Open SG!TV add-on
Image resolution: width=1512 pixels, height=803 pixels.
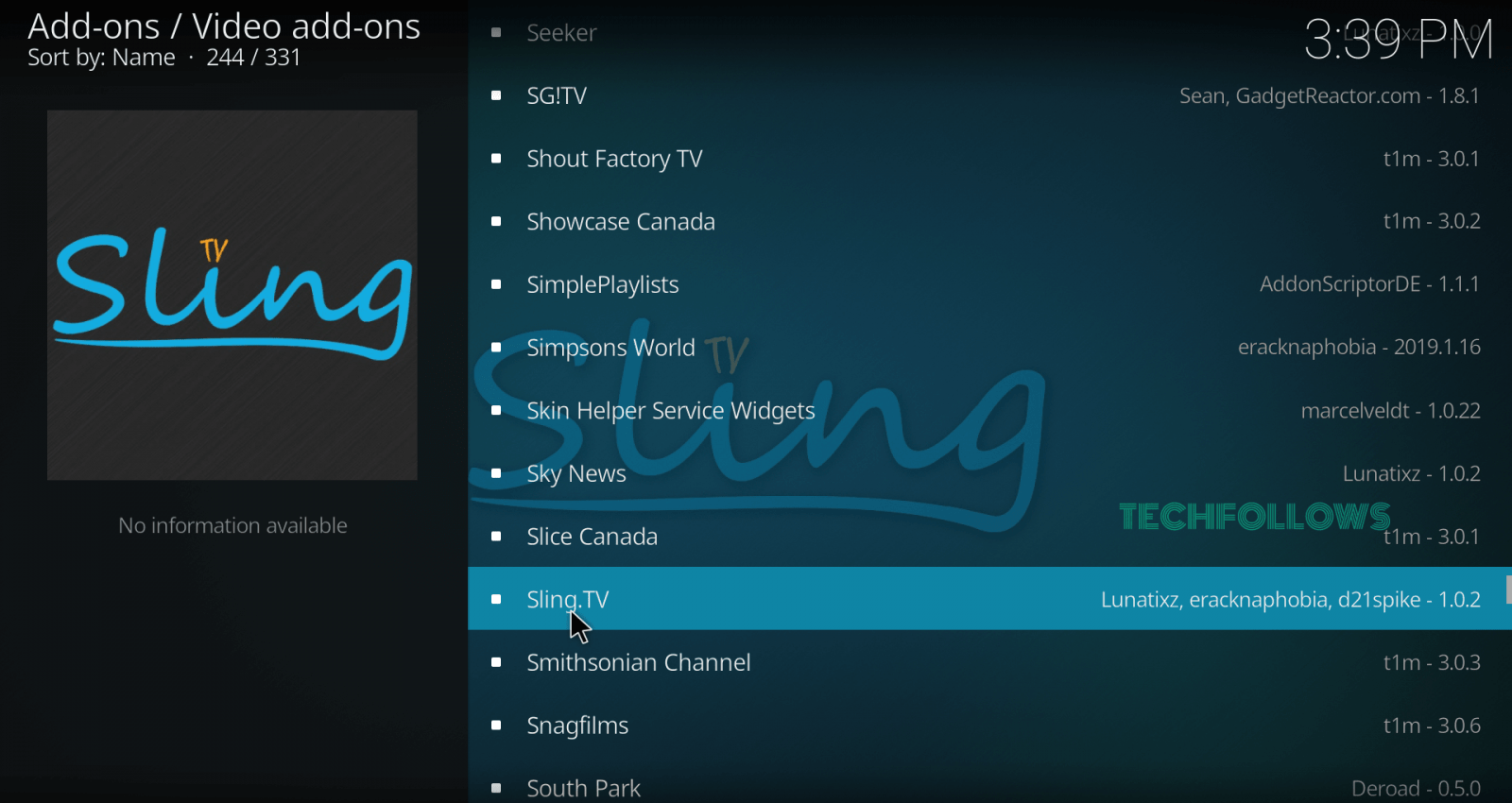[x=988, y=95]
